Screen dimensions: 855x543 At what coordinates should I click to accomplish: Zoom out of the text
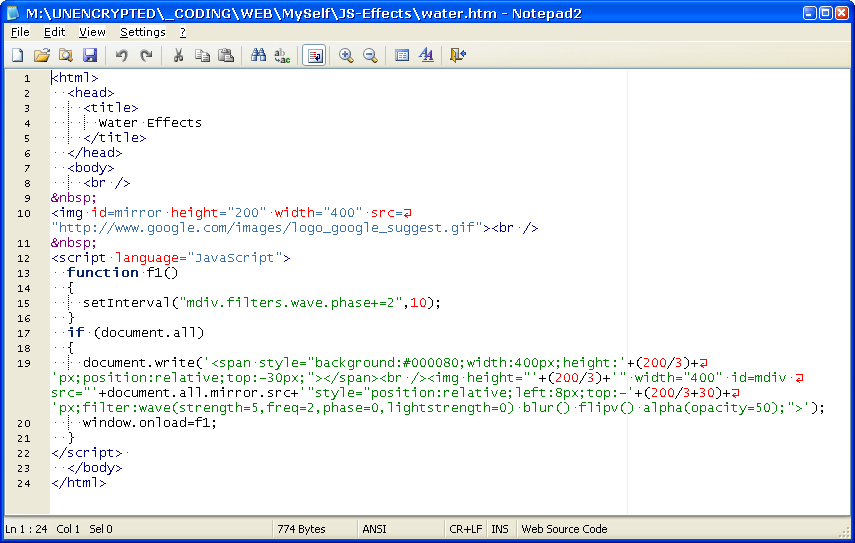(370, 55)
